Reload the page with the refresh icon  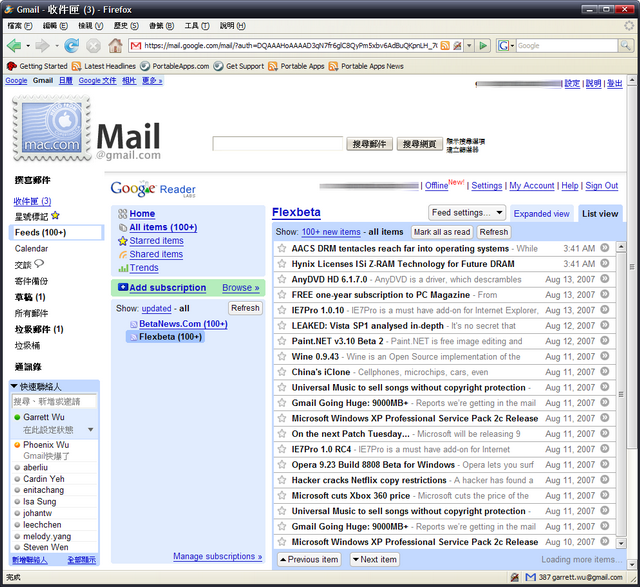coord(71,46)
